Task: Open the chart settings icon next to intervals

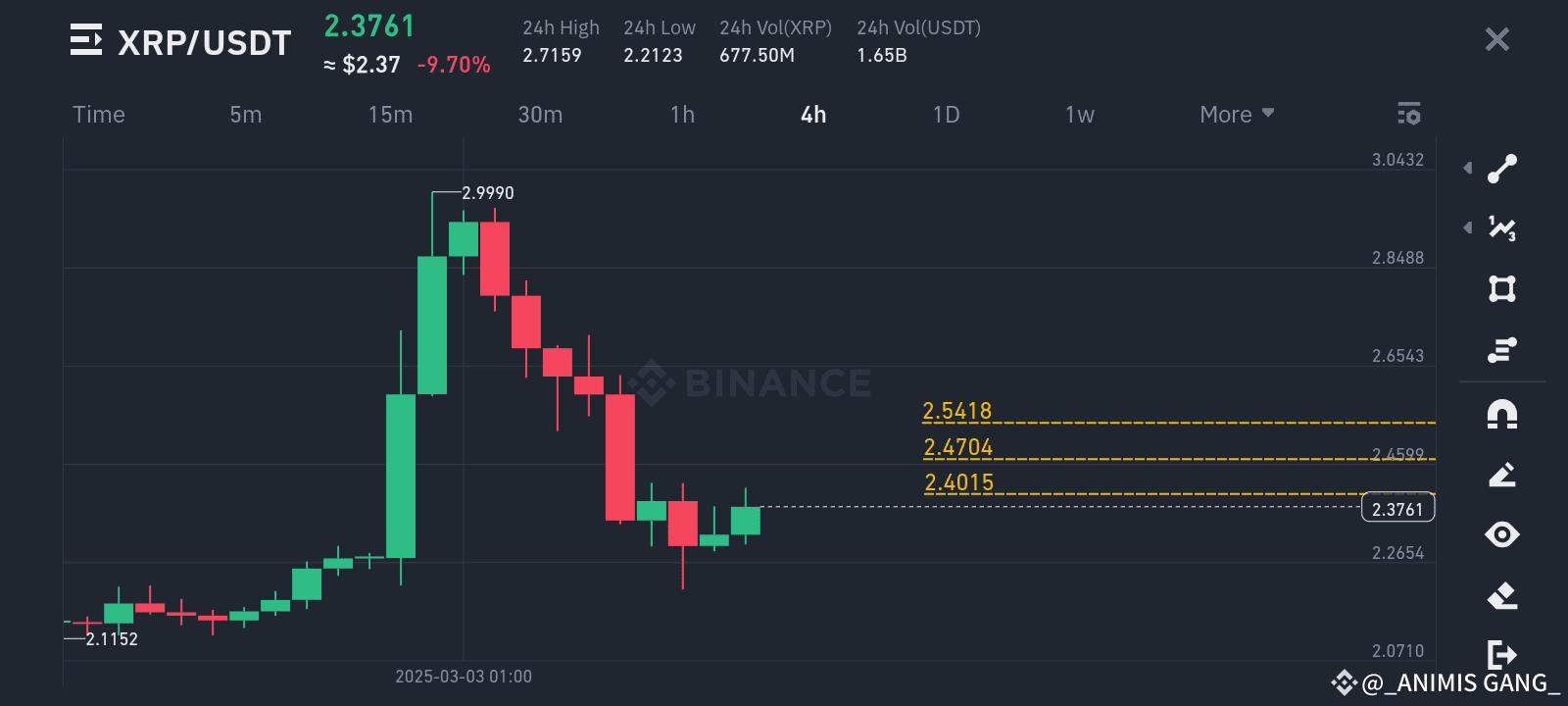Action: [1408, 114]
